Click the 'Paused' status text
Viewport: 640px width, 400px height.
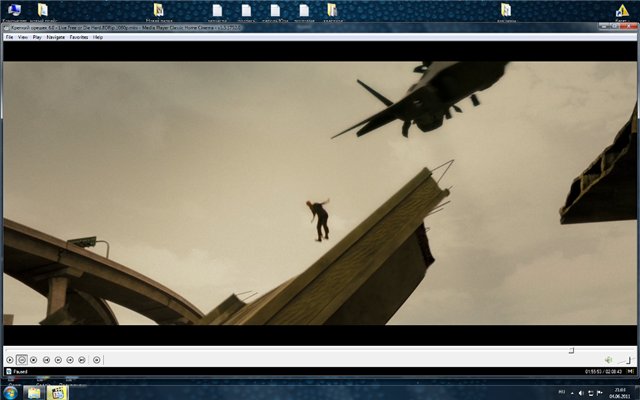pyautogui.click(x=20, y=371)
